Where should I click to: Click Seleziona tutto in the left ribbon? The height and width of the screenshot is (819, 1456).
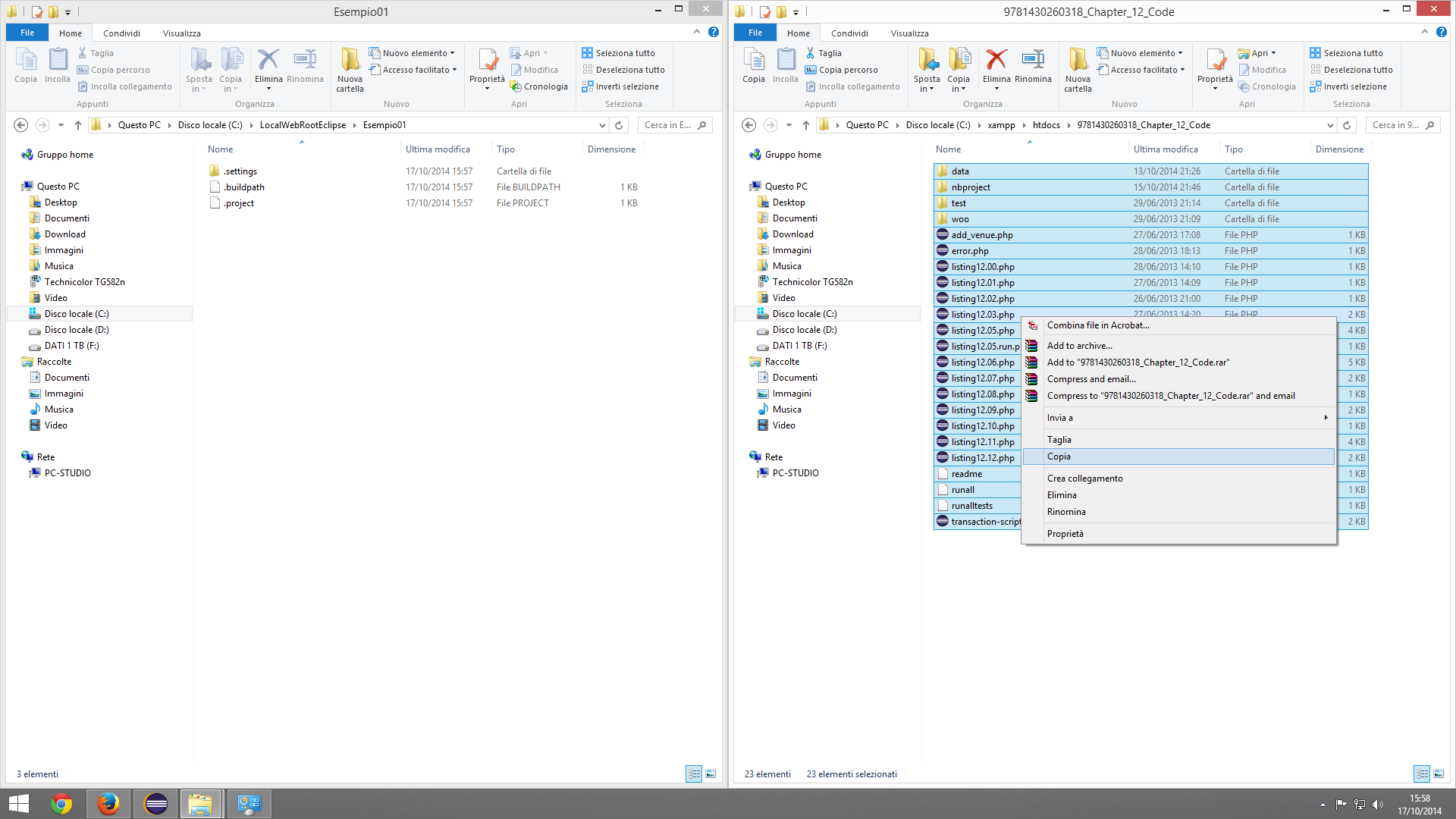(624, 53)
